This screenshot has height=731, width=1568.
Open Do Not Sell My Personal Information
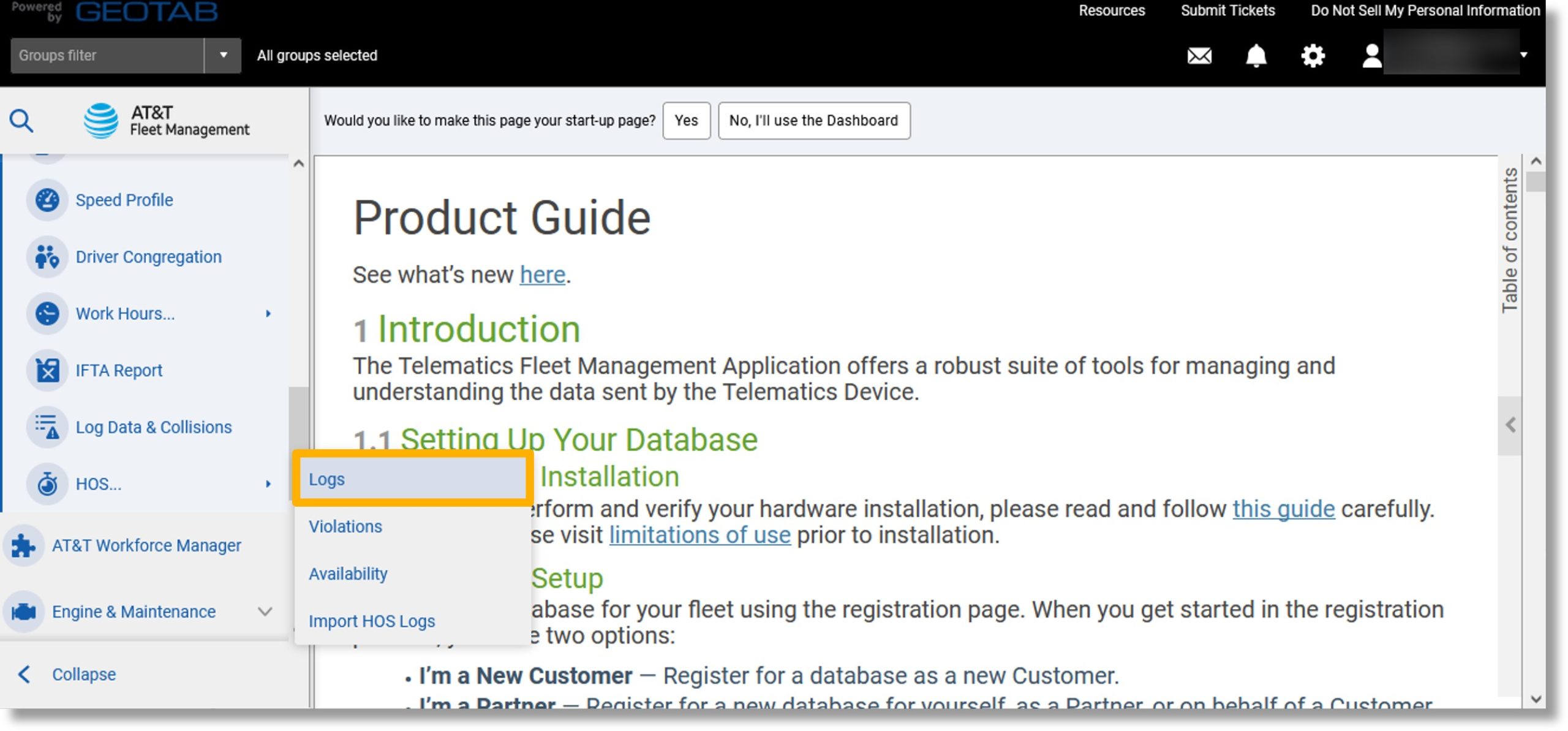click(1425, 10)
